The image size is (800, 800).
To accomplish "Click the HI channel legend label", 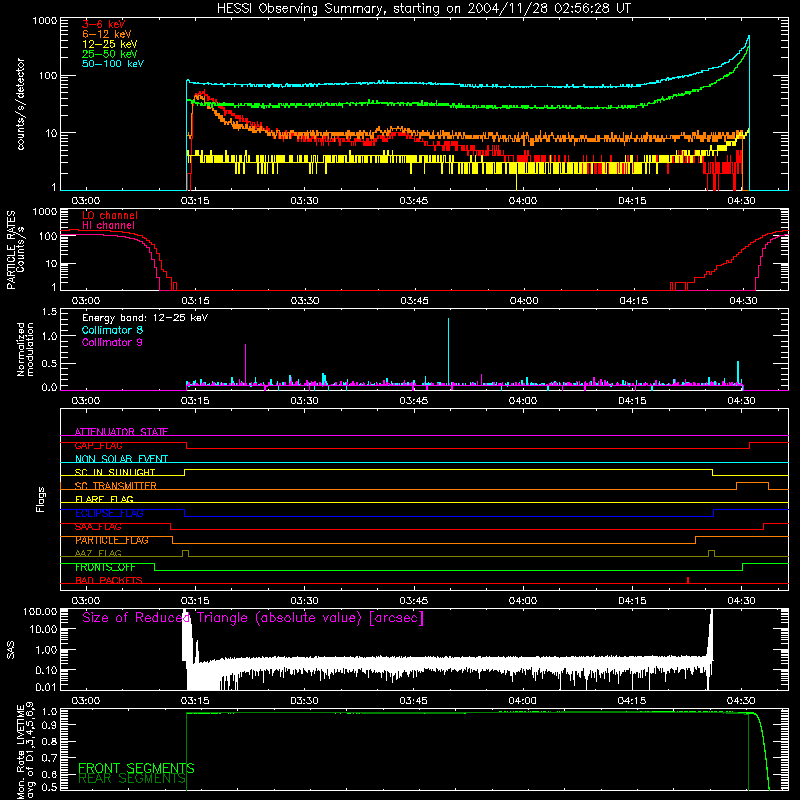I will (x=108, y=225).
